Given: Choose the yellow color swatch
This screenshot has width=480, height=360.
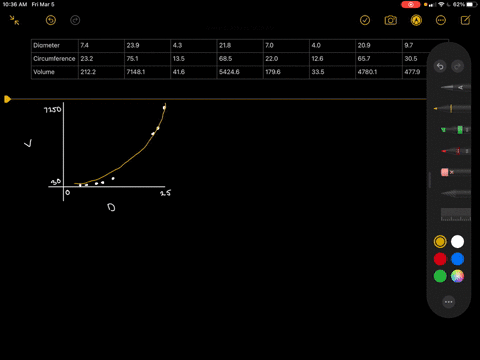Looking at the screenshot, I should click(x=440, y=242).
